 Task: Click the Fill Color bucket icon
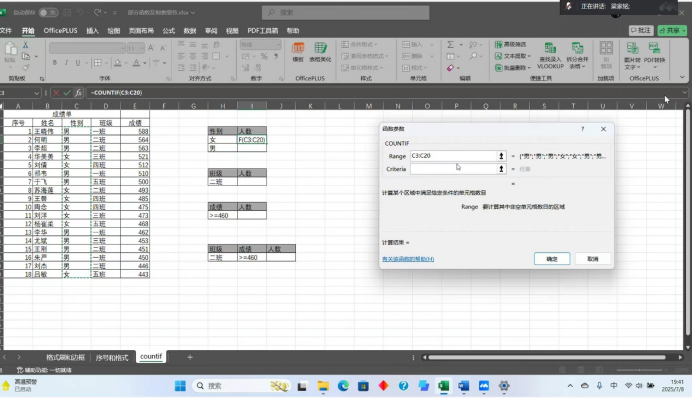pos(118,63)
